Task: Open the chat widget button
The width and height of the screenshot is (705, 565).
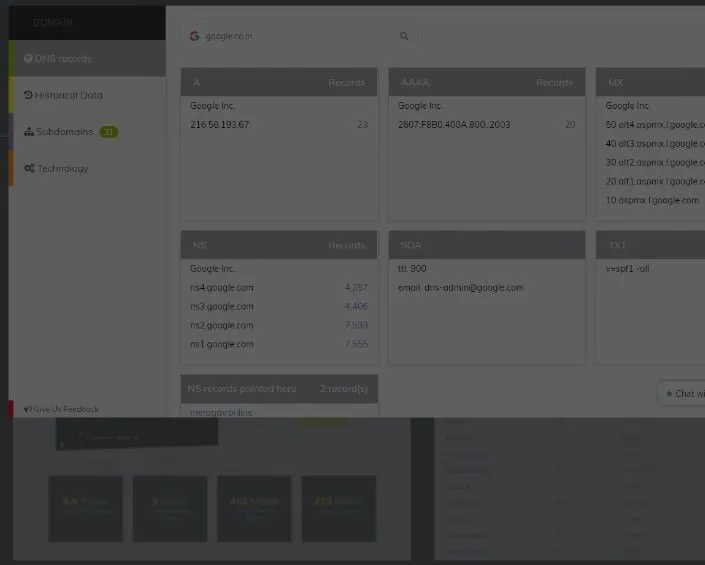Action: point(682,394)
